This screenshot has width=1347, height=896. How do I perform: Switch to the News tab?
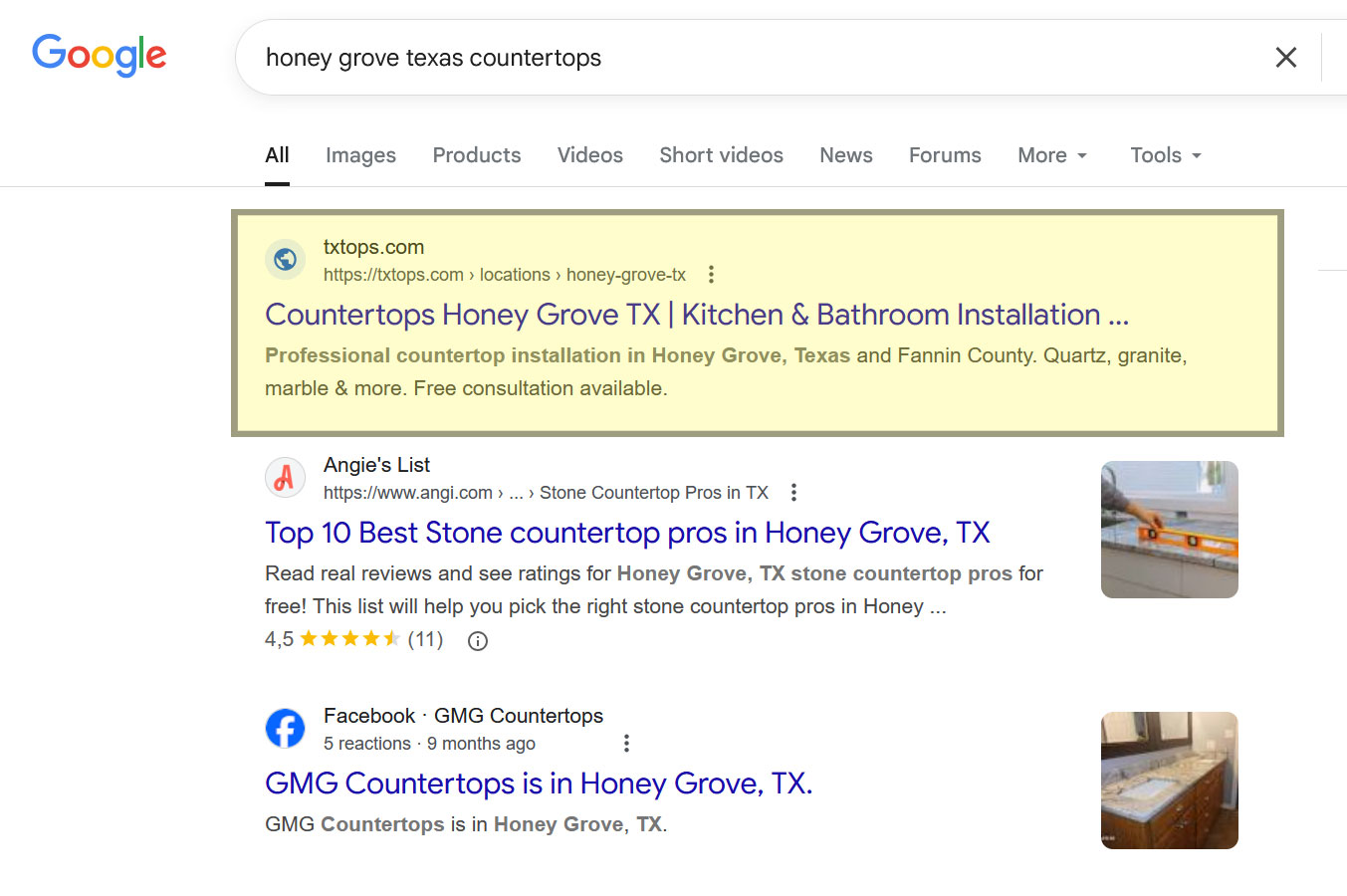[x=845, y=155]
